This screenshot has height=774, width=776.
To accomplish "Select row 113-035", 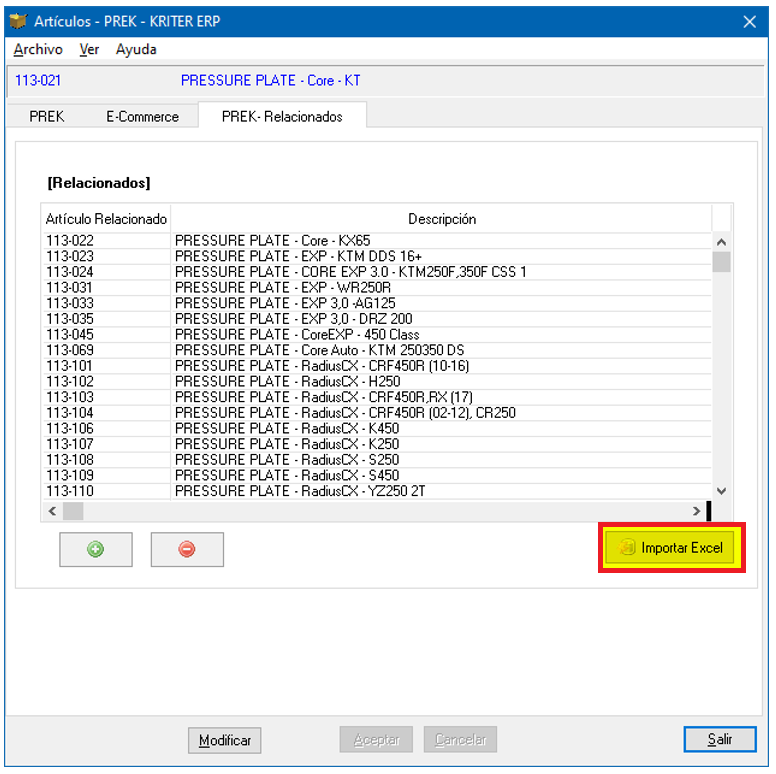I will pos(377,319).
